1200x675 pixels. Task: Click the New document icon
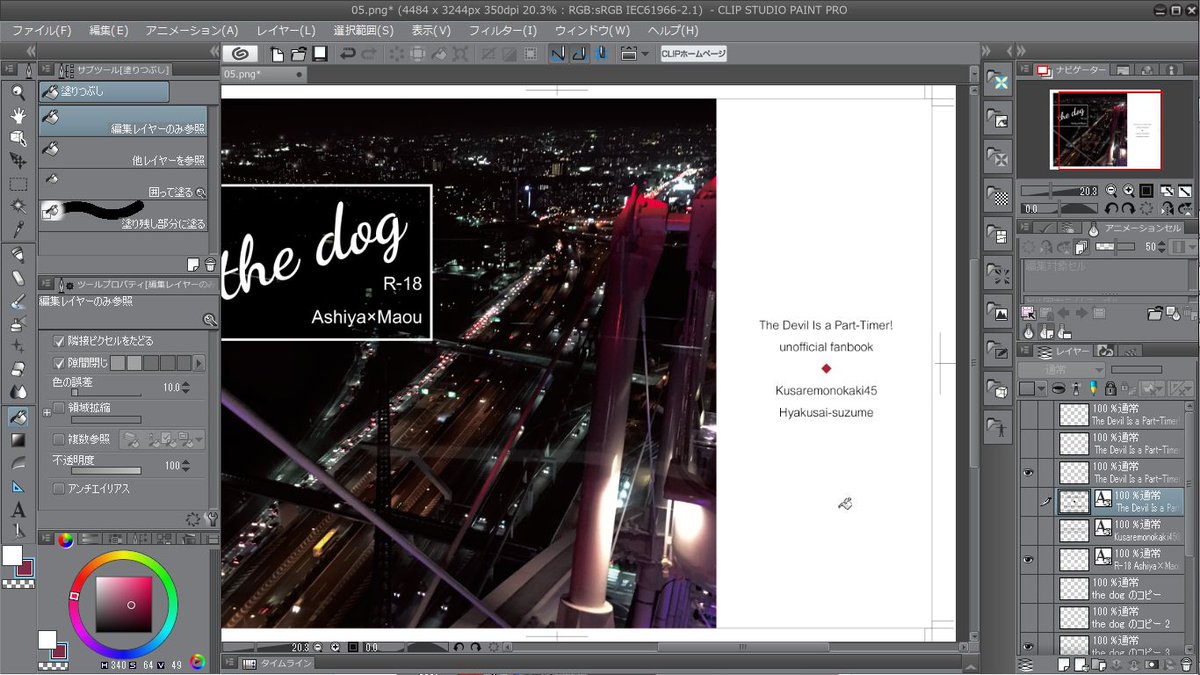coord(277,53)
